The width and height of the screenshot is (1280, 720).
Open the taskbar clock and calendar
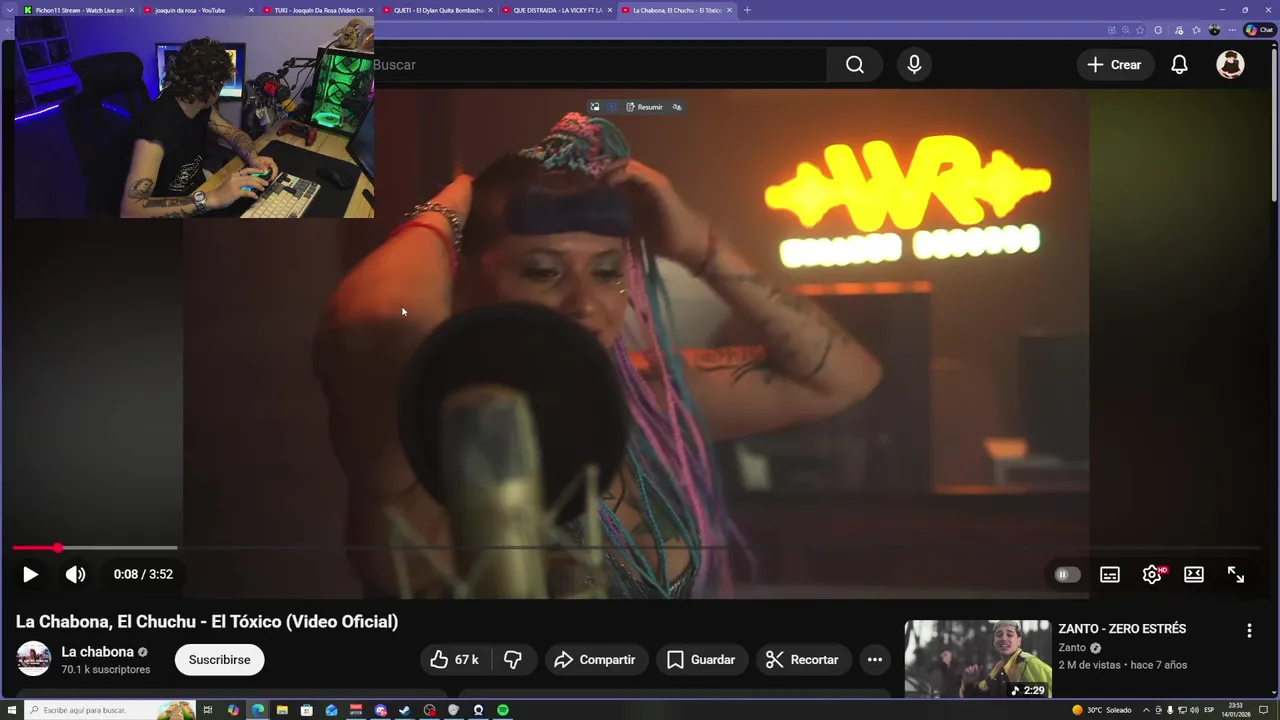[1236, 710]
